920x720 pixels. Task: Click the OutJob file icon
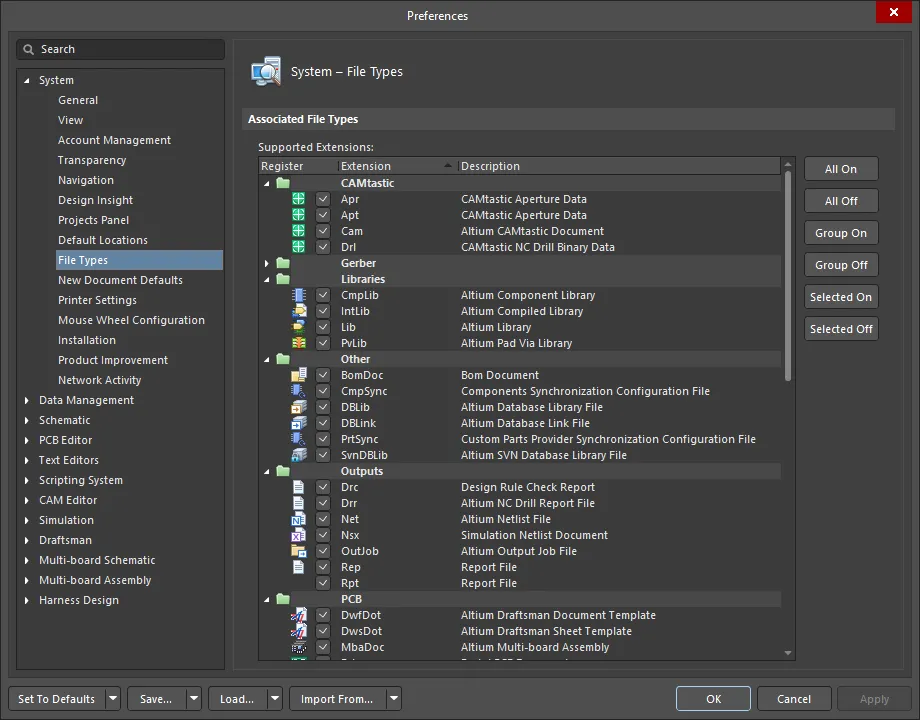point(299,551)
